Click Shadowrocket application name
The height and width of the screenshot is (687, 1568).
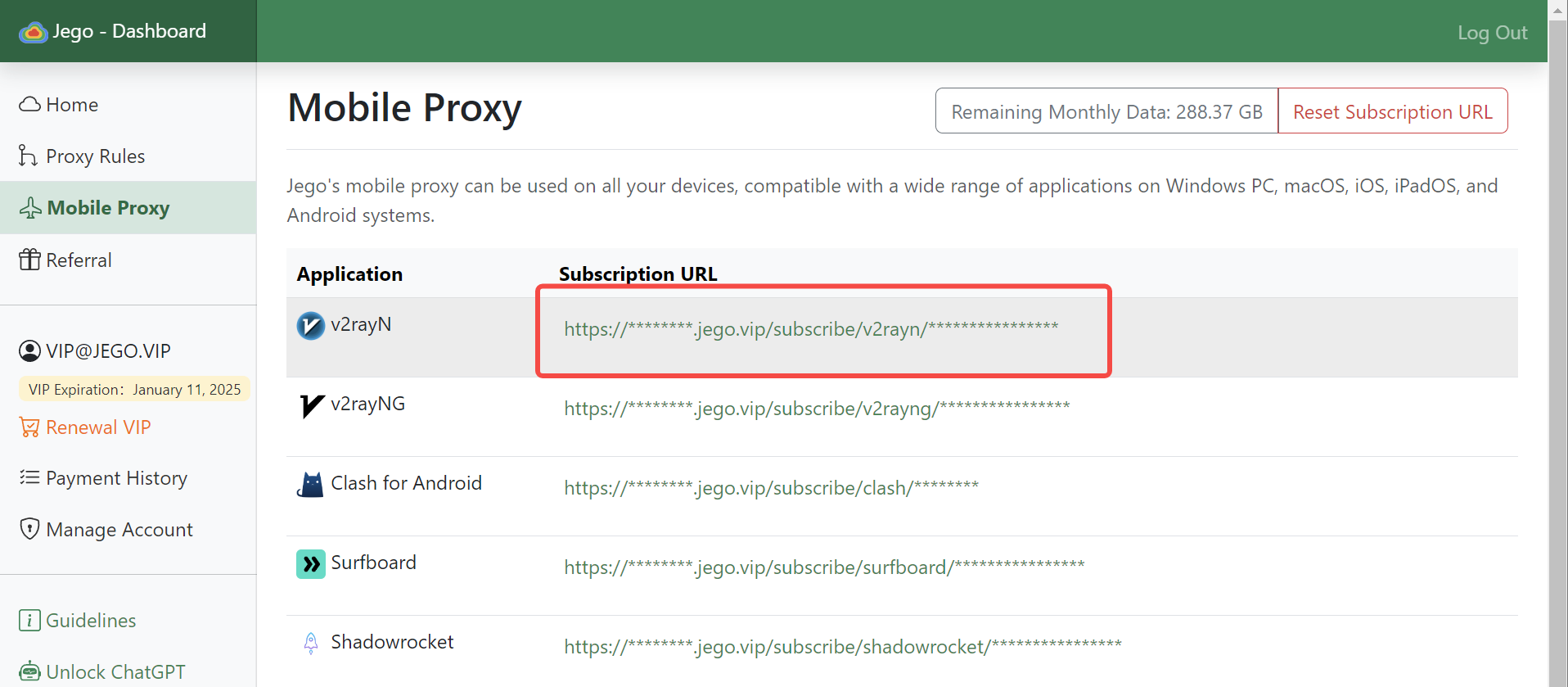tap(392, 642)
